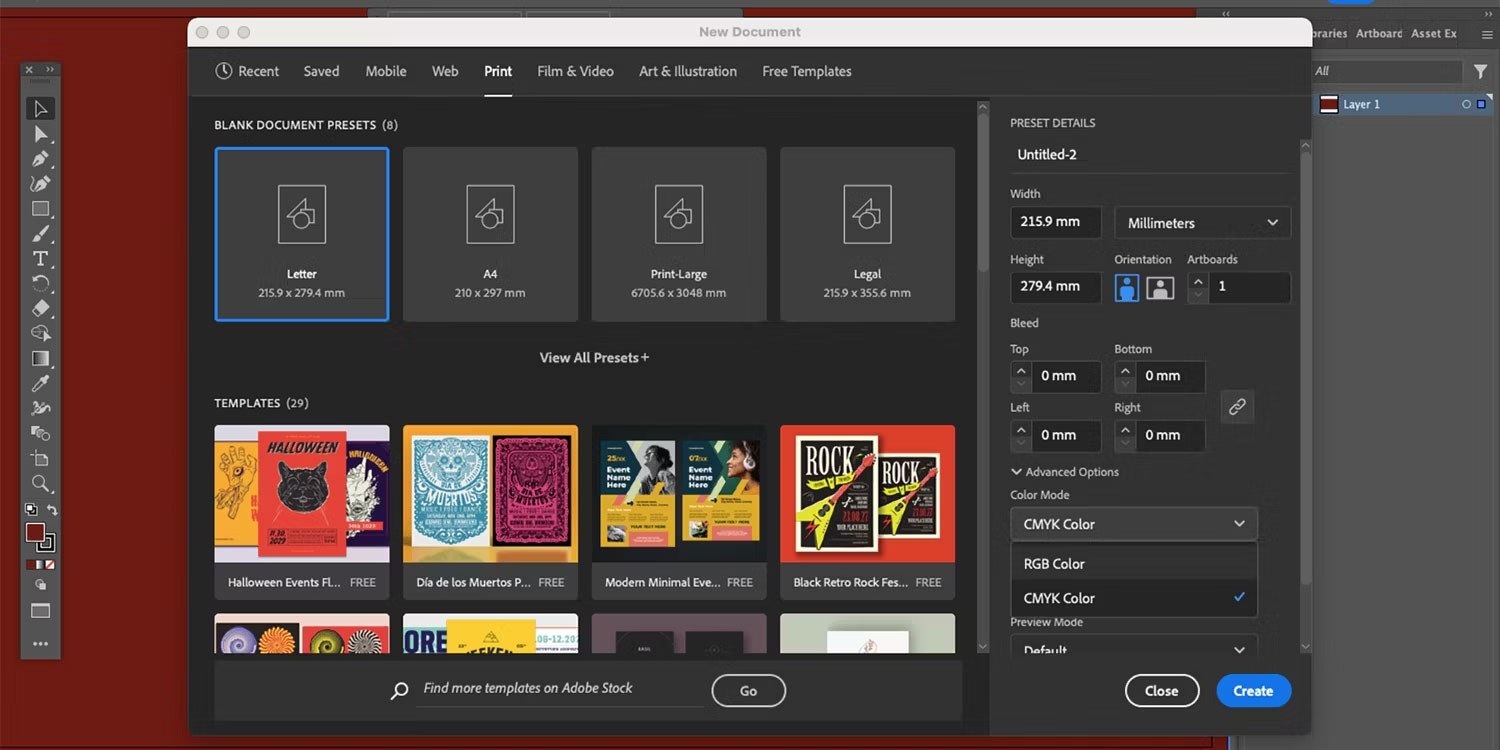Select the Direct Selection tool

click(41, 133)
